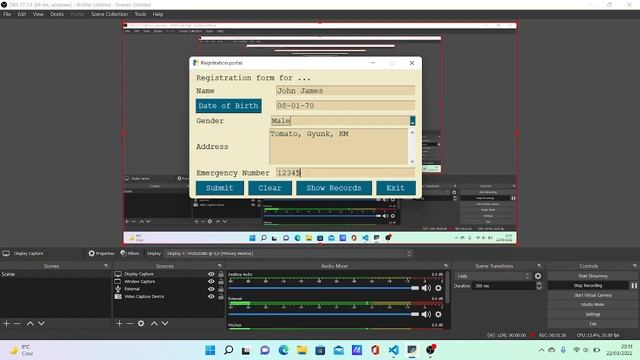Screen dimensions: 640x360
Task: Toggle visibility of the Video Capture Device source
Action: pos(211,297)
